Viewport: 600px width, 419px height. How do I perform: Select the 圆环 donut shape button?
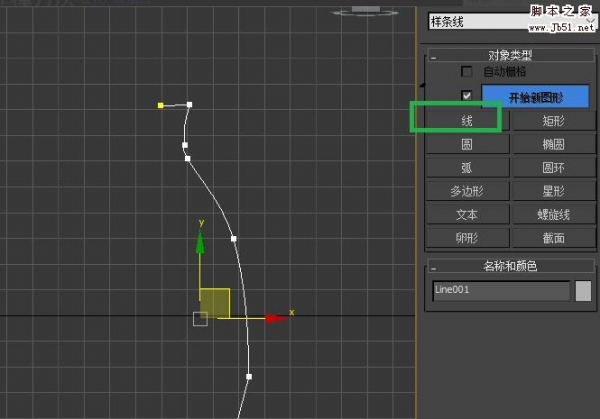(553, 168)
